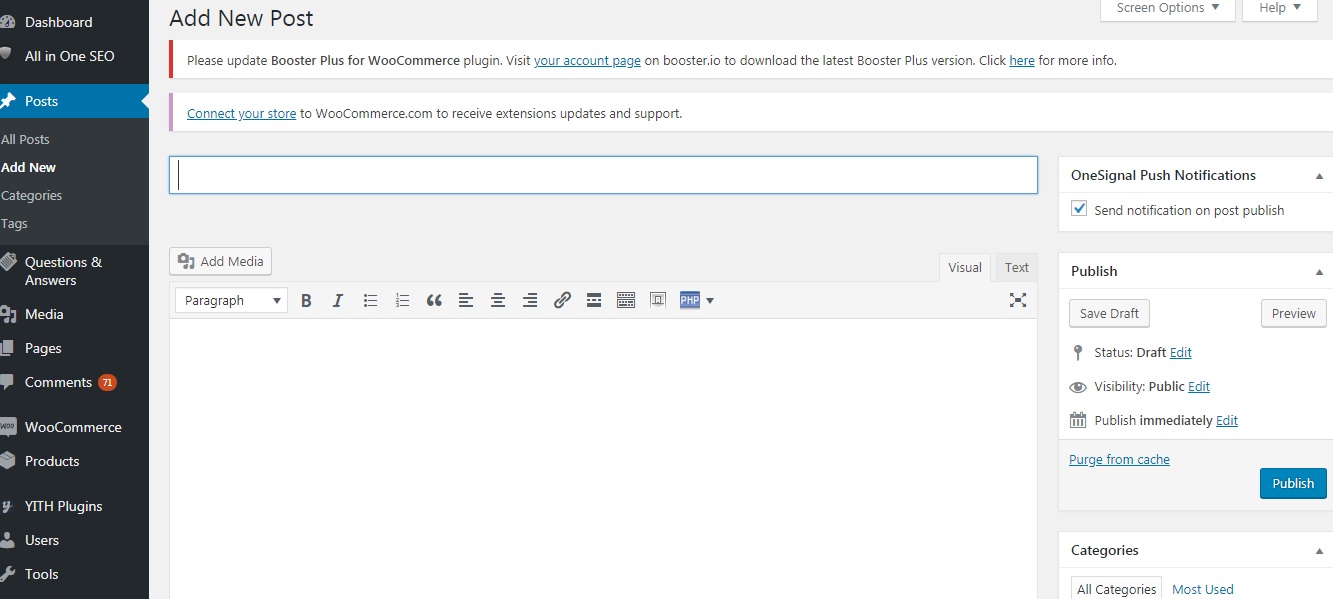Screen dimensions: 1333x599
Task: Click inside the post content editor
Action: tap(603, 458)
